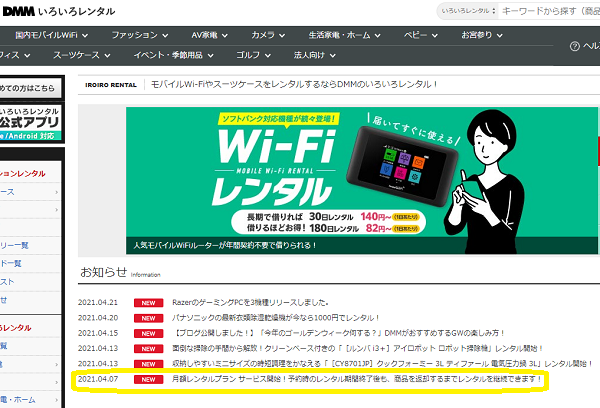Viewport: 600px width, 408px height.
Task: Click NEW badge beside 2021.04.07
Action: click(148, 379)
